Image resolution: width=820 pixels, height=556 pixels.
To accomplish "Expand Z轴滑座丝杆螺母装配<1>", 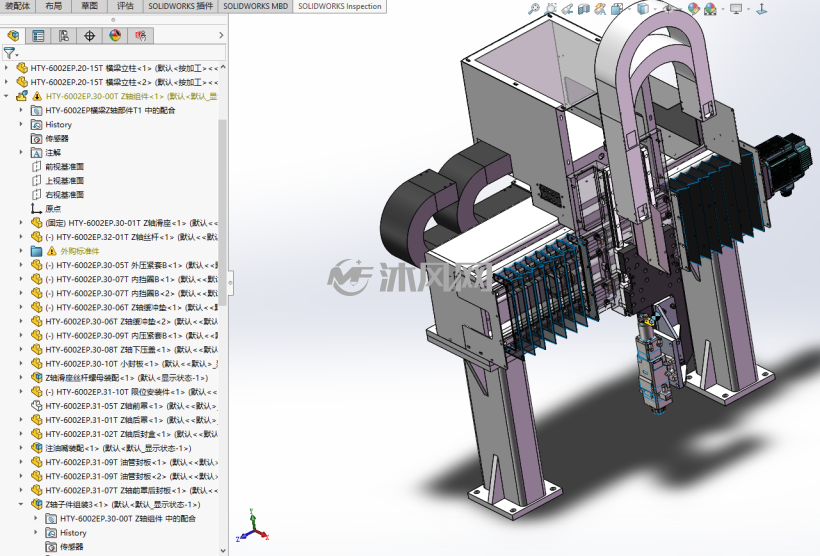I will pyautogui.click(x=21, y=378).
